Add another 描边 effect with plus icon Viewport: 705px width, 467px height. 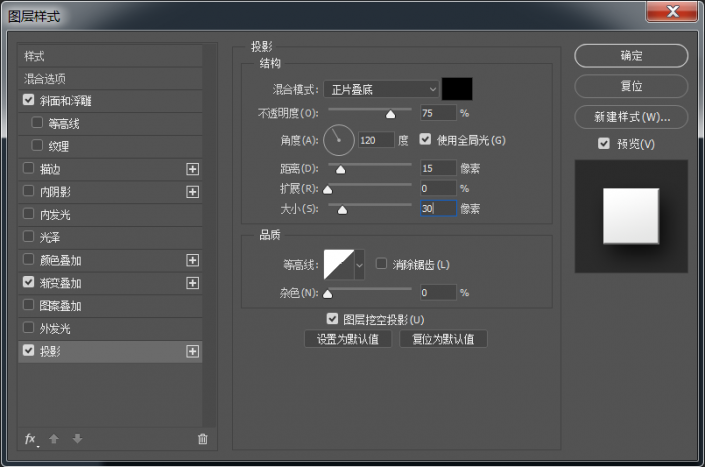point(192,169)
